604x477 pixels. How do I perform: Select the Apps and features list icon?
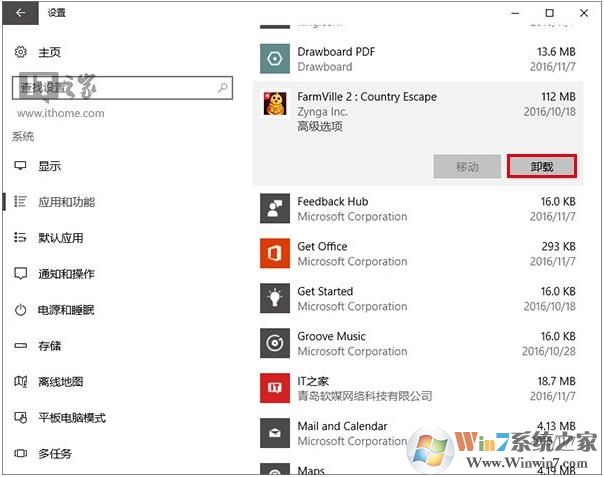20,201
